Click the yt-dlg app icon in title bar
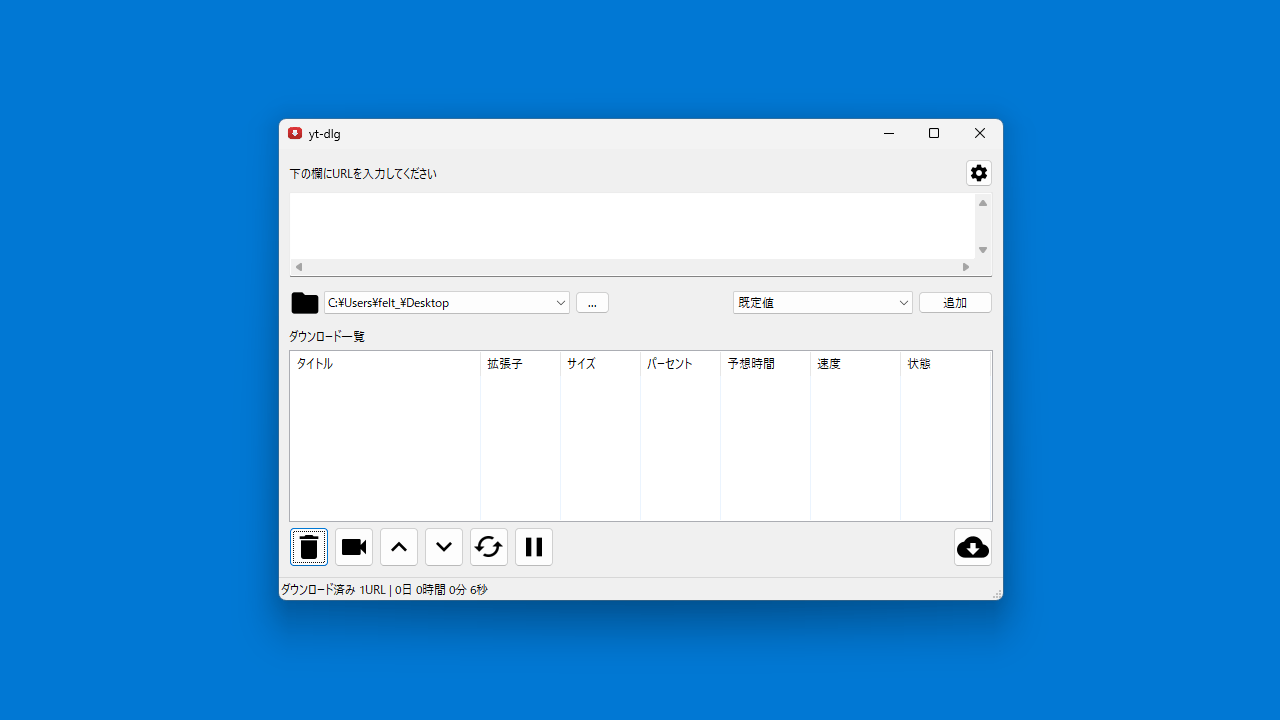The height and width of the screenshot is (720, 1280). point(295,133)
